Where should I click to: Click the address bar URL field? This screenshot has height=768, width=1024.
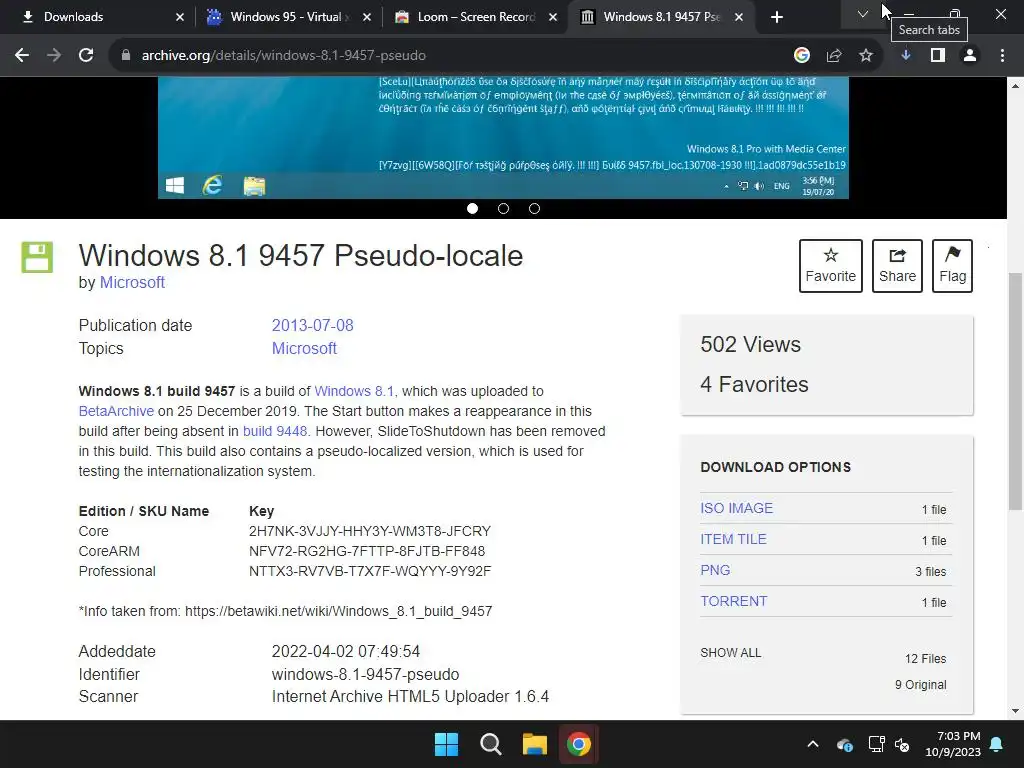tap(451, 56)
